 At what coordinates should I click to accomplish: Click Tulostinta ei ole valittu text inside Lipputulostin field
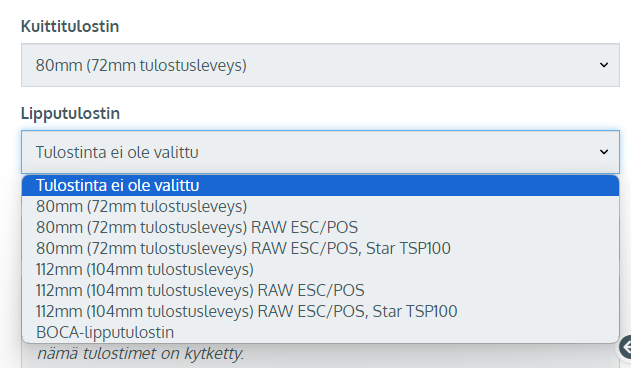(117, 152)
